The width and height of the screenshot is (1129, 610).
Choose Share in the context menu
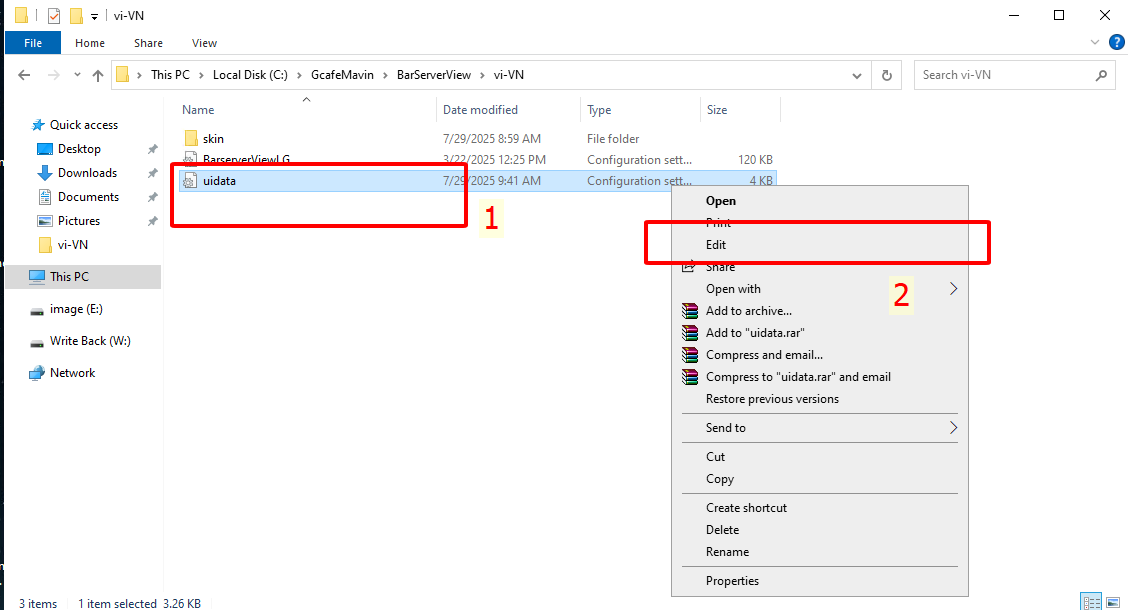point(819,267)
